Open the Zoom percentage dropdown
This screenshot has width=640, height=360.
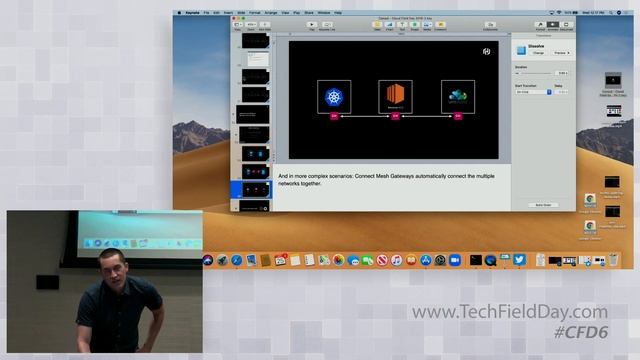pos(251,24)
